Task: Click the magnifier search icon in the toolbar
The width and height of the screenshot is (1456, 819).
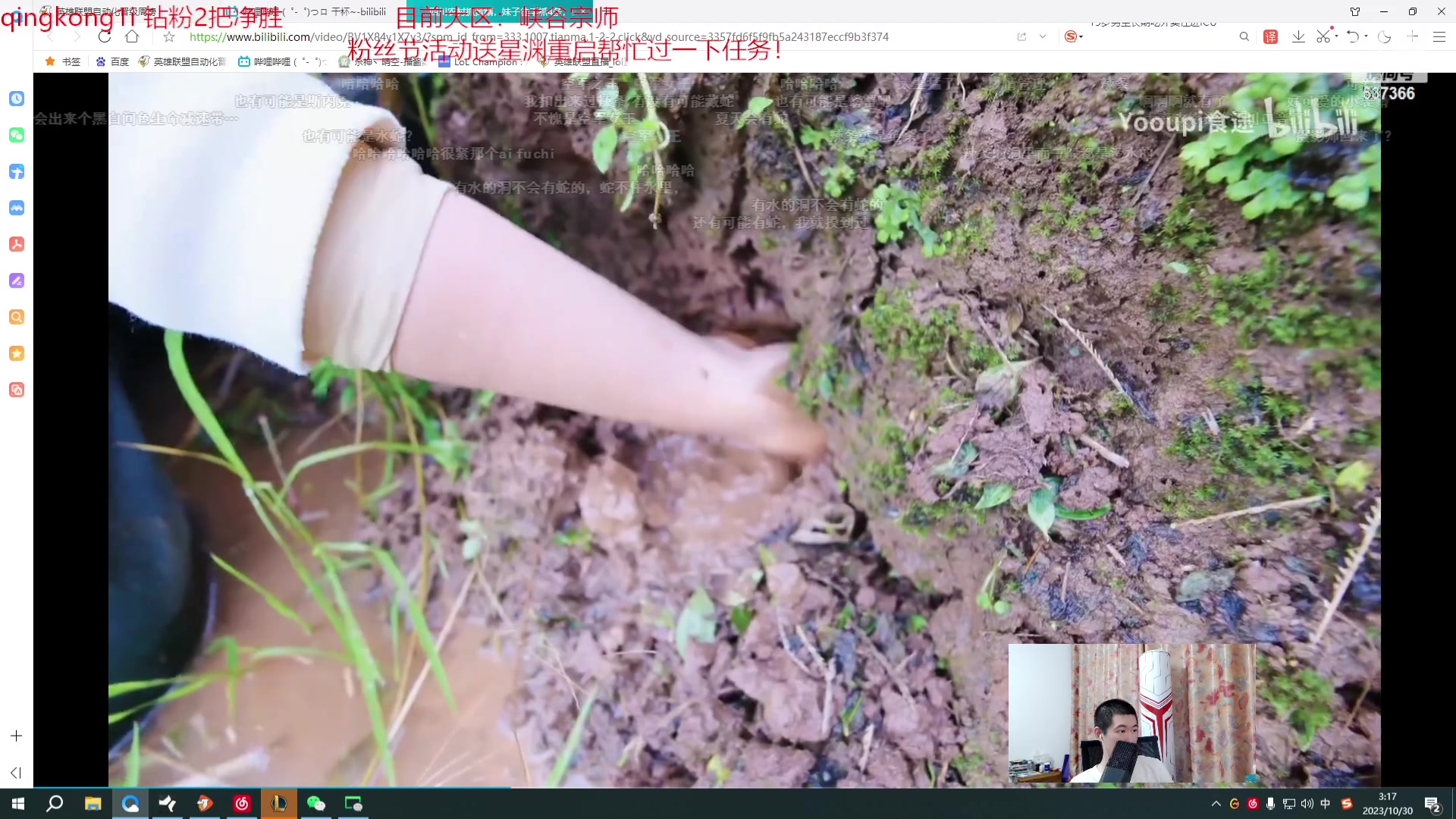Action: point(1244,36)
